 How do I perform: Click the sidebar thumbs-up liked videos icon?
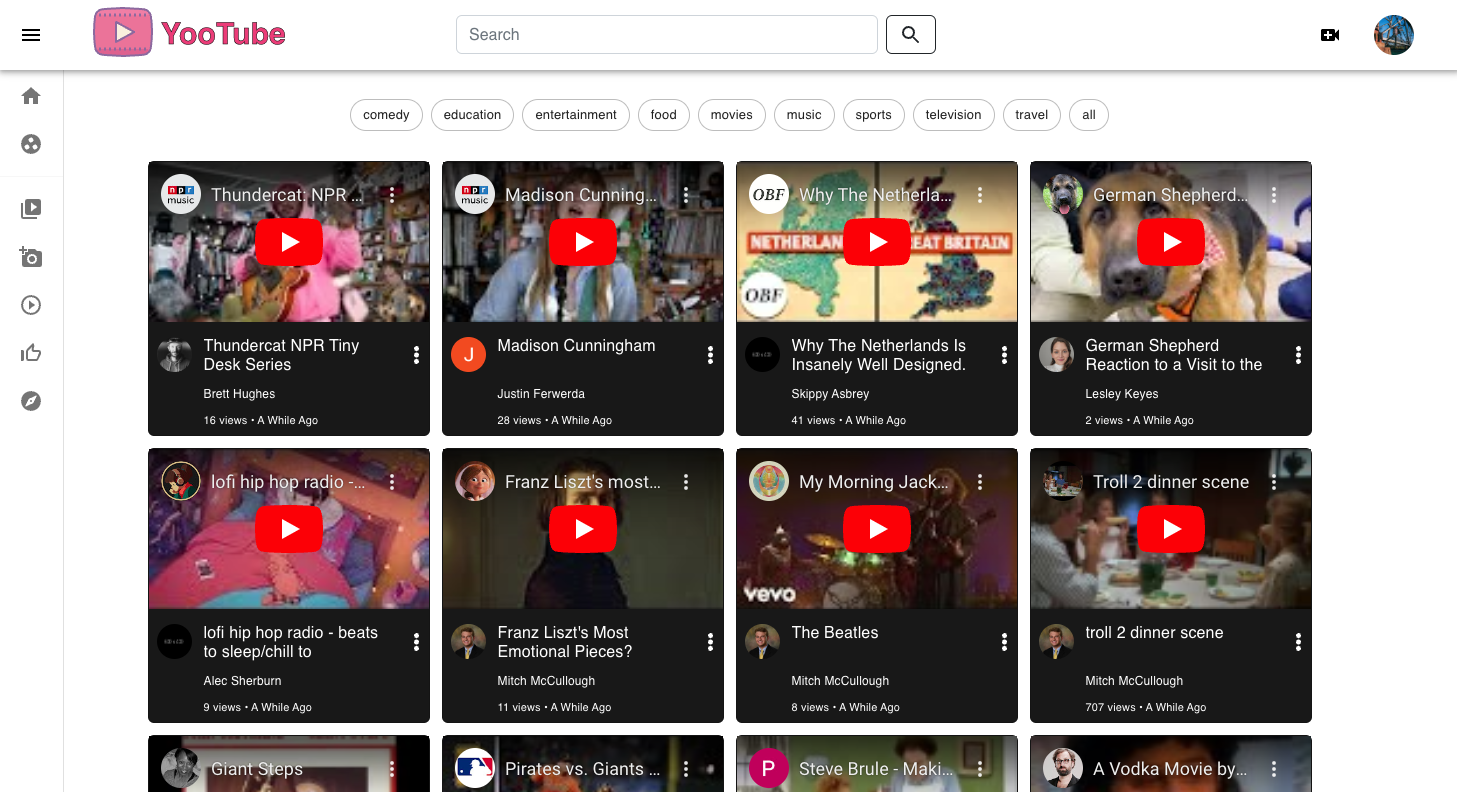[31, 353]
